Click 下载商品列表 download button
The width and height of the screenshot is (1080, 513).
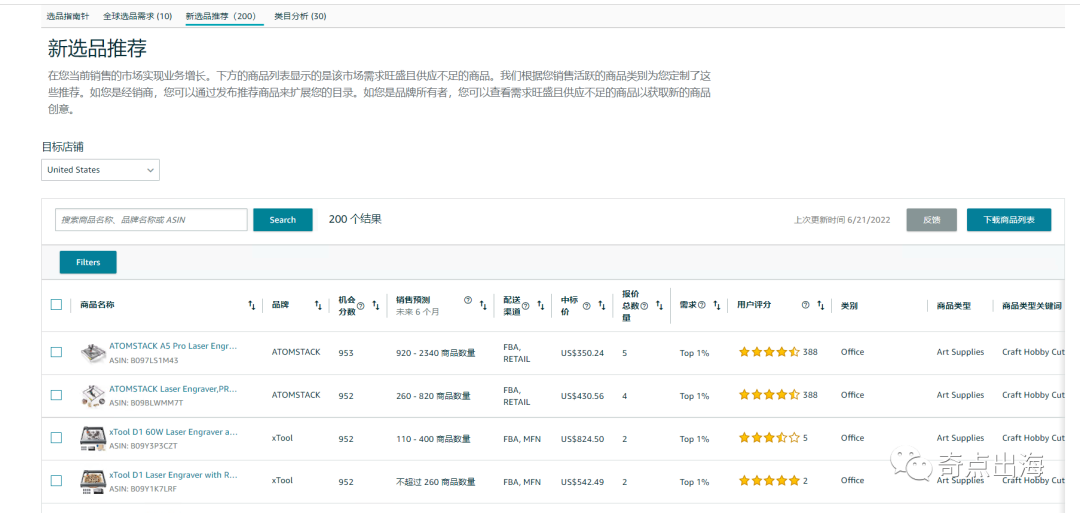point(1009,220)
